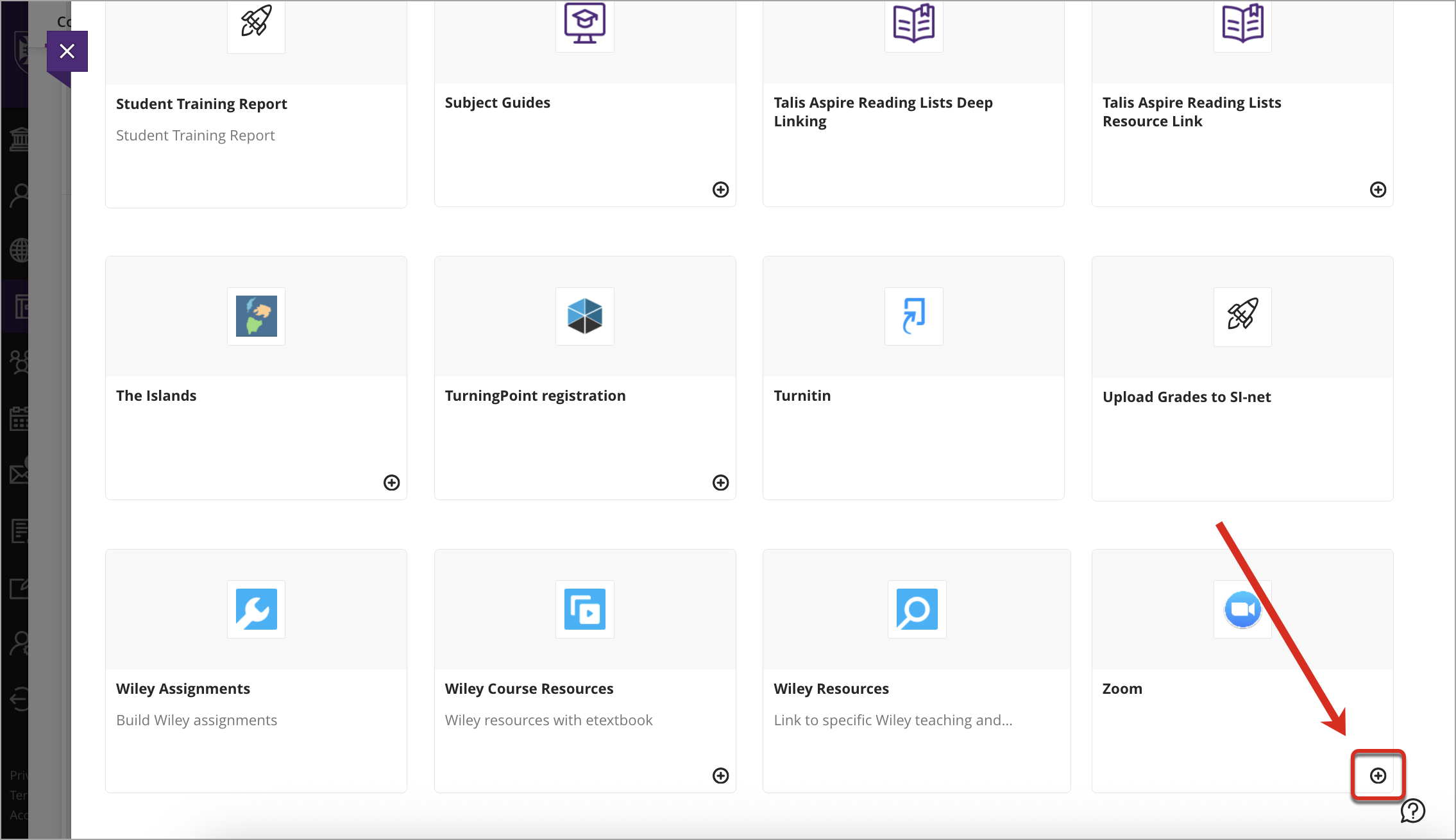Open the Wiley Course Resources icon

pyautogui.click(x=585, y=609)
